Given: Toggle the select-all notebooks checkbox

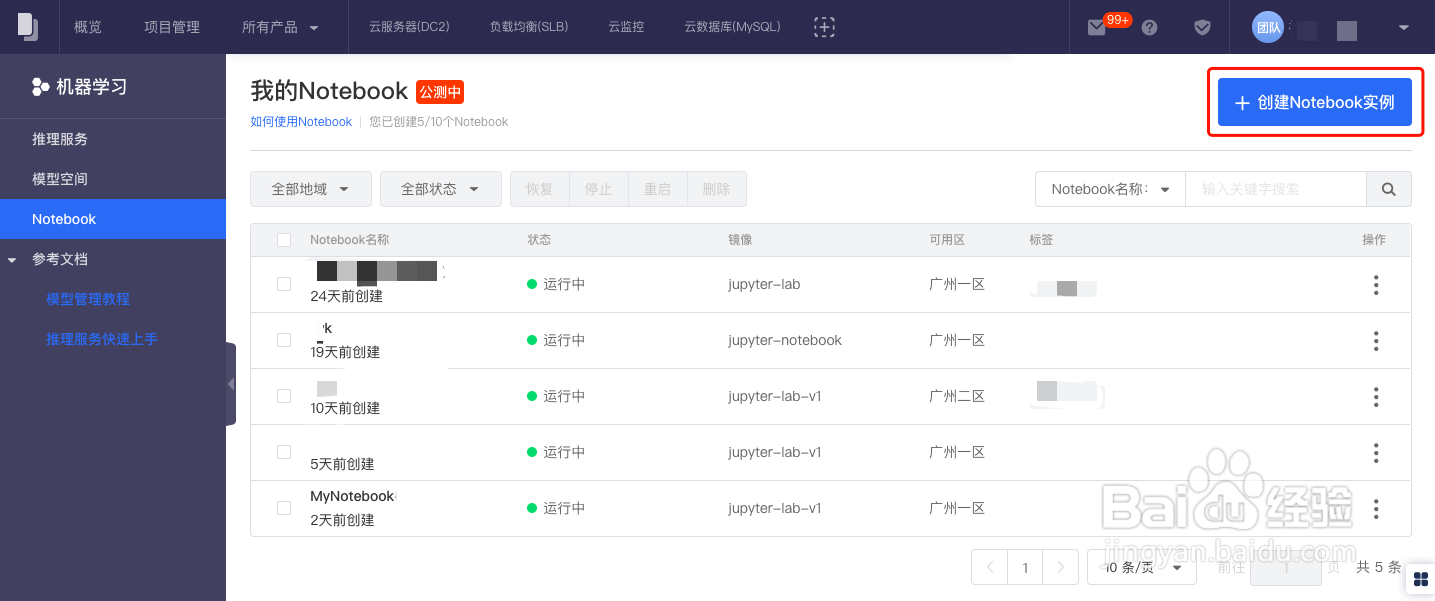Looking at the screenshot, I should 284,240.
